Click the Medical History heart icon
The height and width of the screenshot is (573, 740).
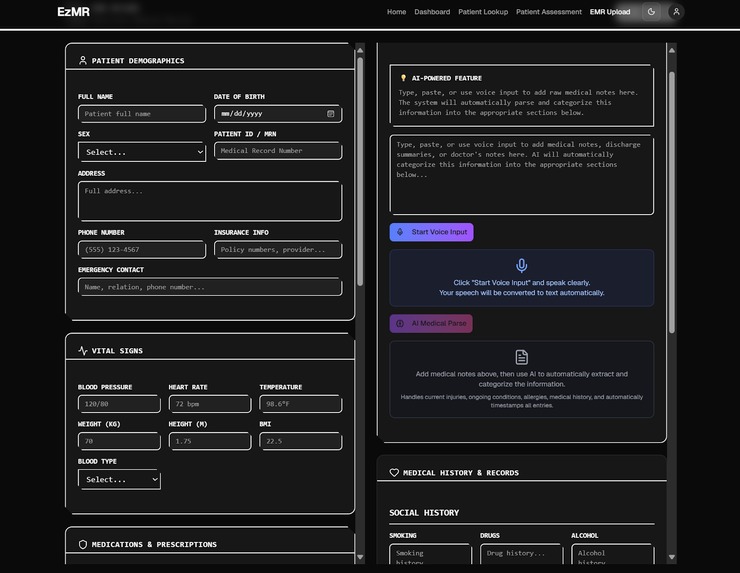tap(394, 472)
